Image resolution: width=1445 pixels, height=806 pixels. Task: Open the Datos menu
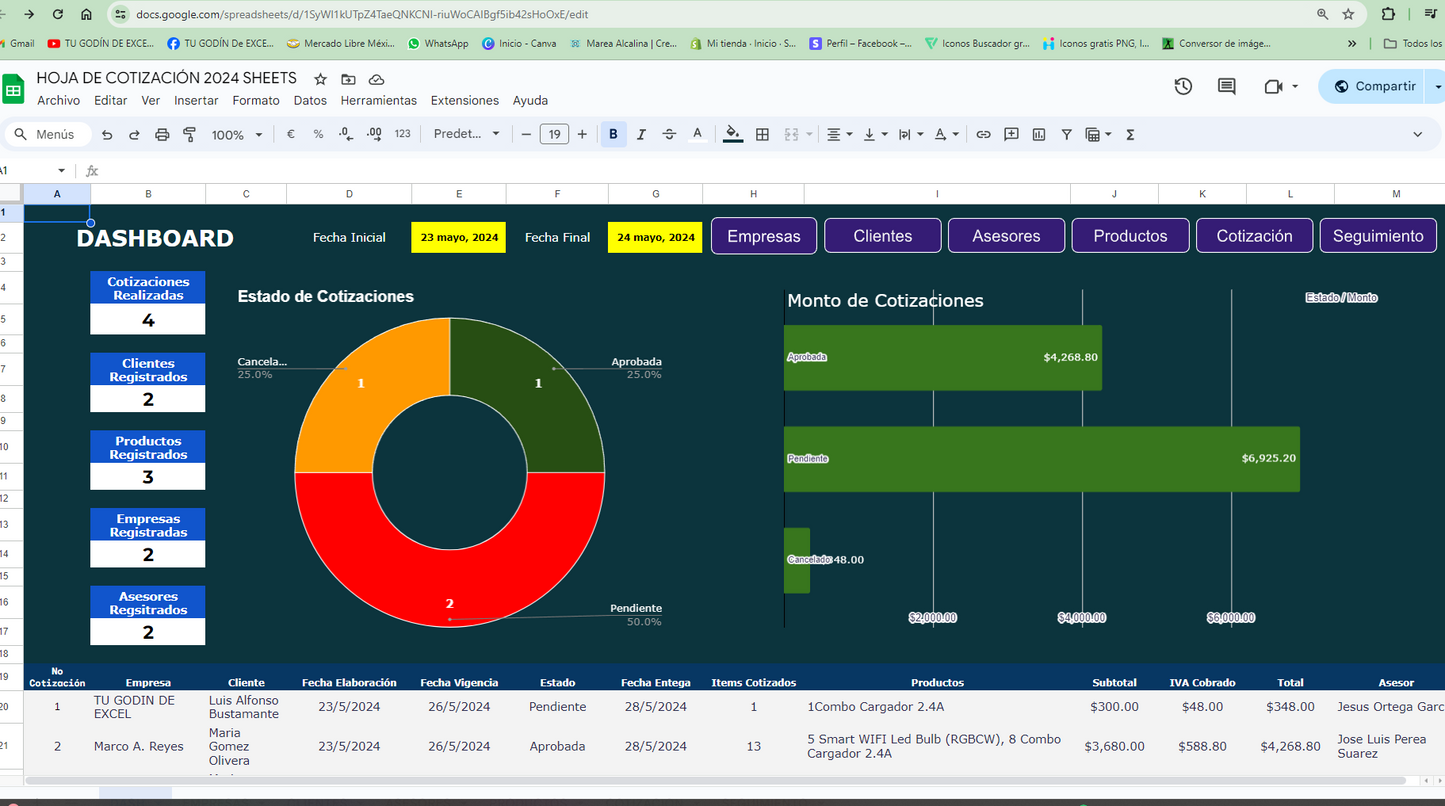(x=310, y=100)
